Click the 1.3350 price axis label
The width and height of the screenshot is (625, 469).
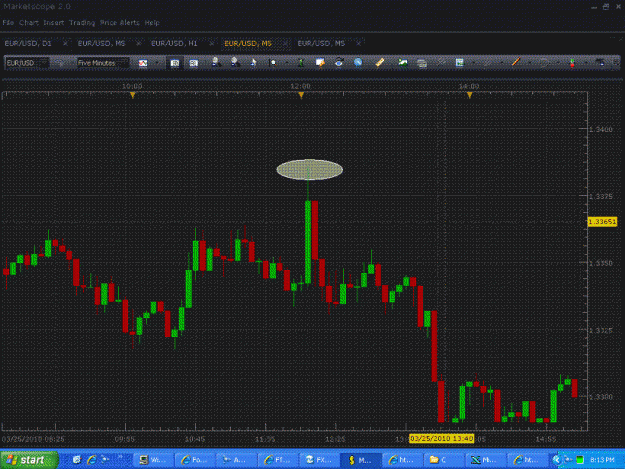tap(601, 263)
